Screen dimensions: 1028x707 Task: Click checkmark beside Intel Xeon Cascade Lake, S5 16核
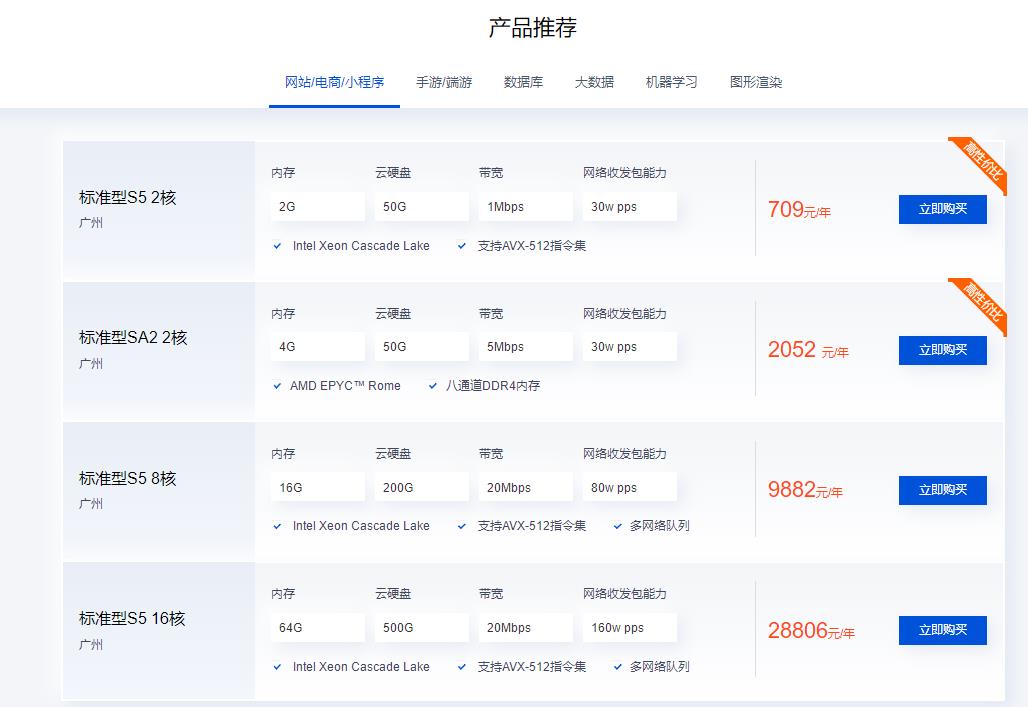(x=277, y=667)
